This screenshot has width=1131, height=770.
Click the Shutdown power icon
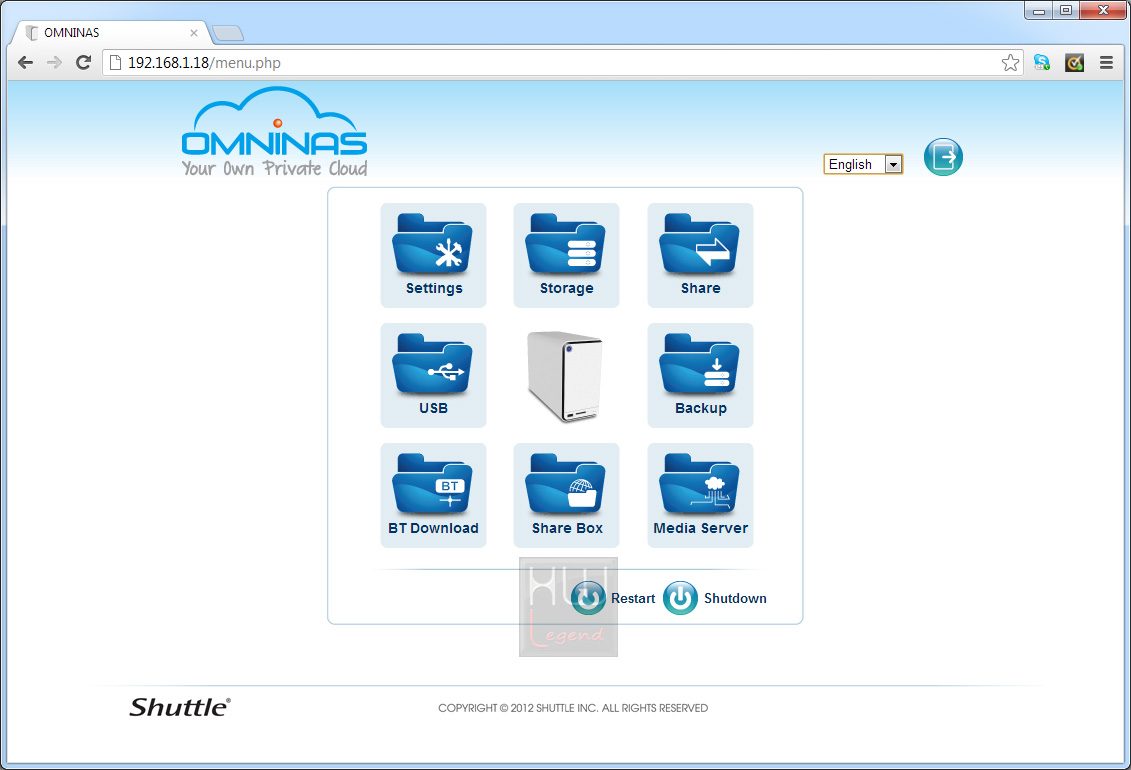tap(680, 598)
